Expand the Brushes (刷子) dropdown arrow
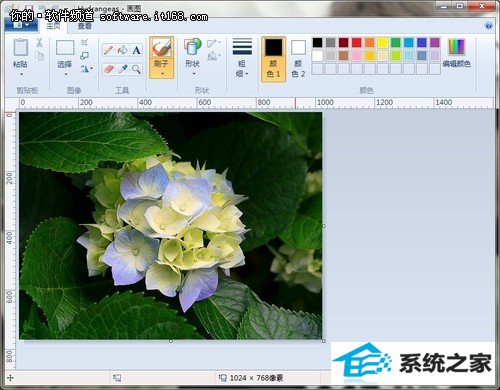500x390 pixels. point(162,74)
